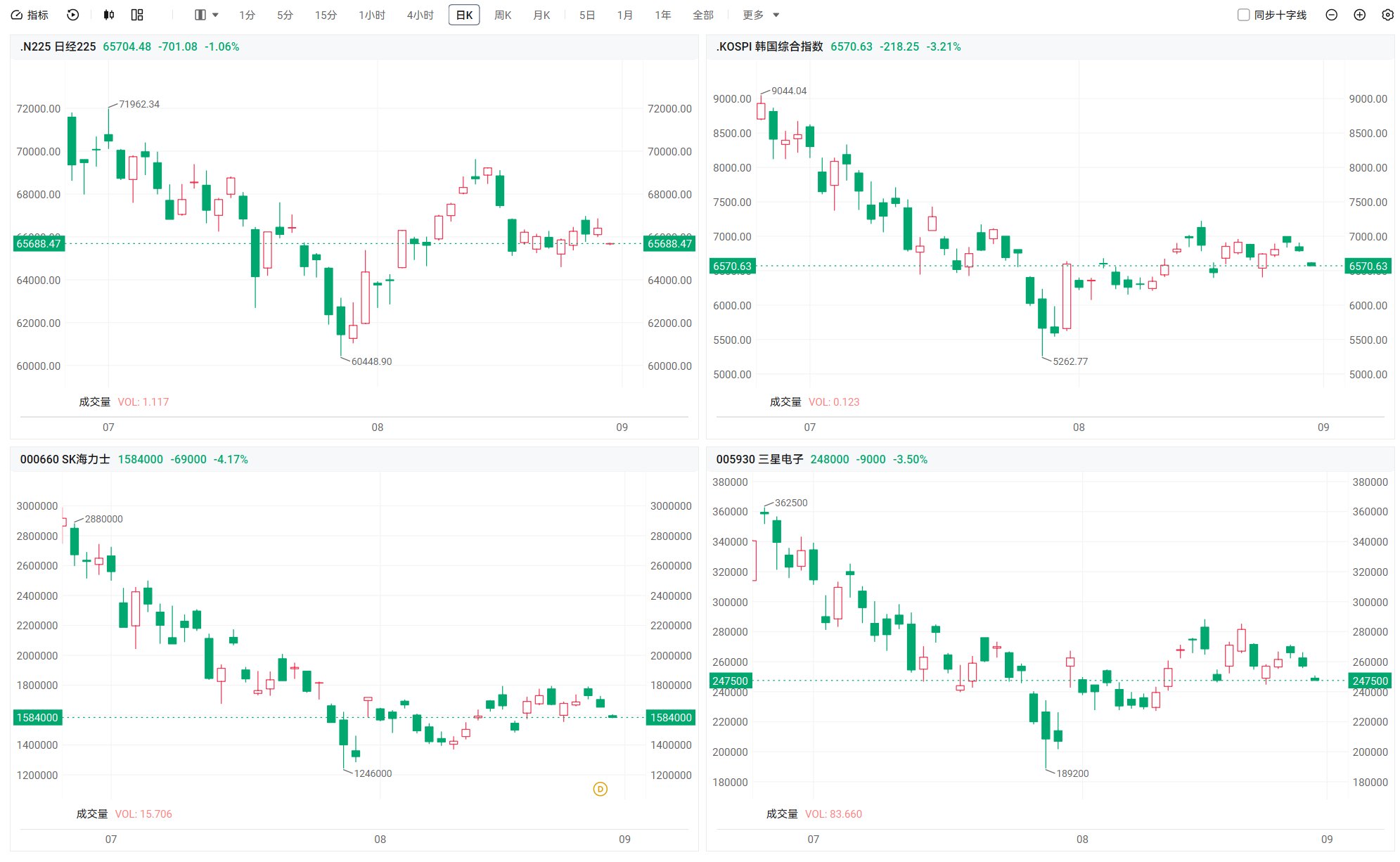The height and width of the screenshot is (862, 1400).
Task: Click the .N225 日经225 chart title
Action: tap(58, 46)
